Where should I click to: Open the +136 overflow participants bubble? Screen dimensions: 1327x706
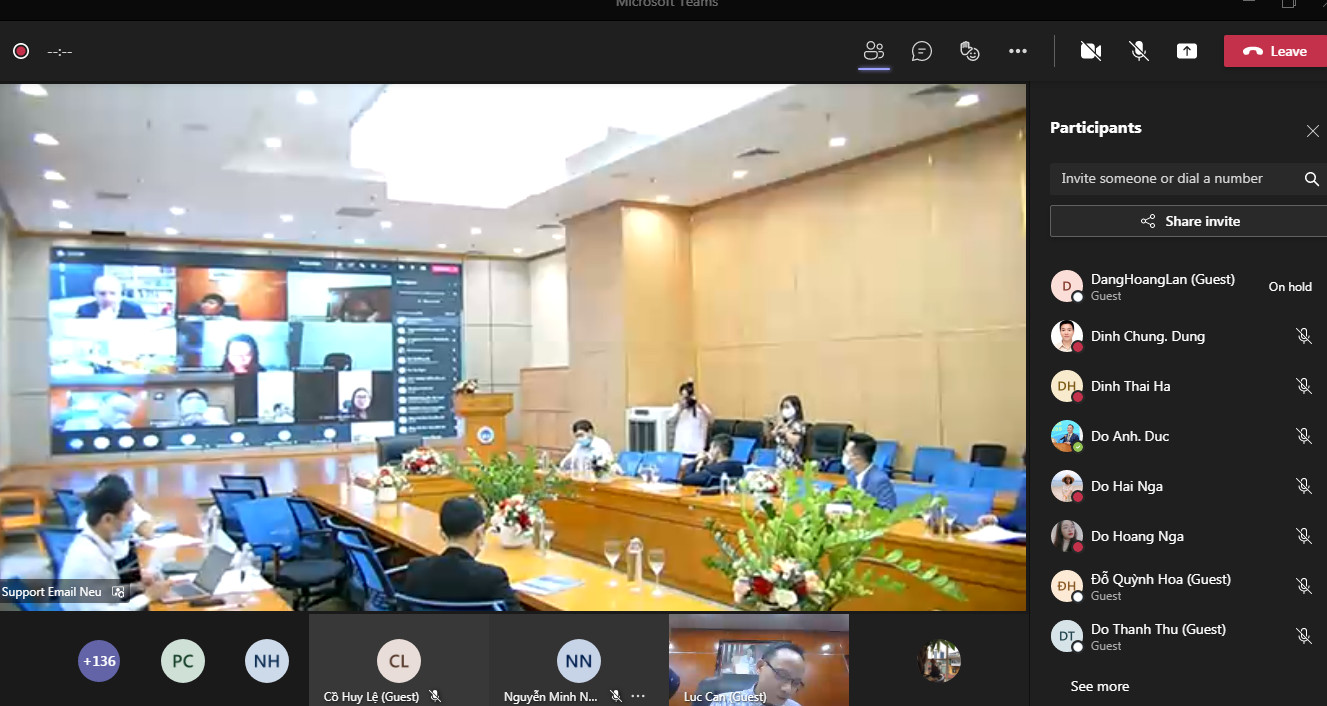click(x=99, y=661)
